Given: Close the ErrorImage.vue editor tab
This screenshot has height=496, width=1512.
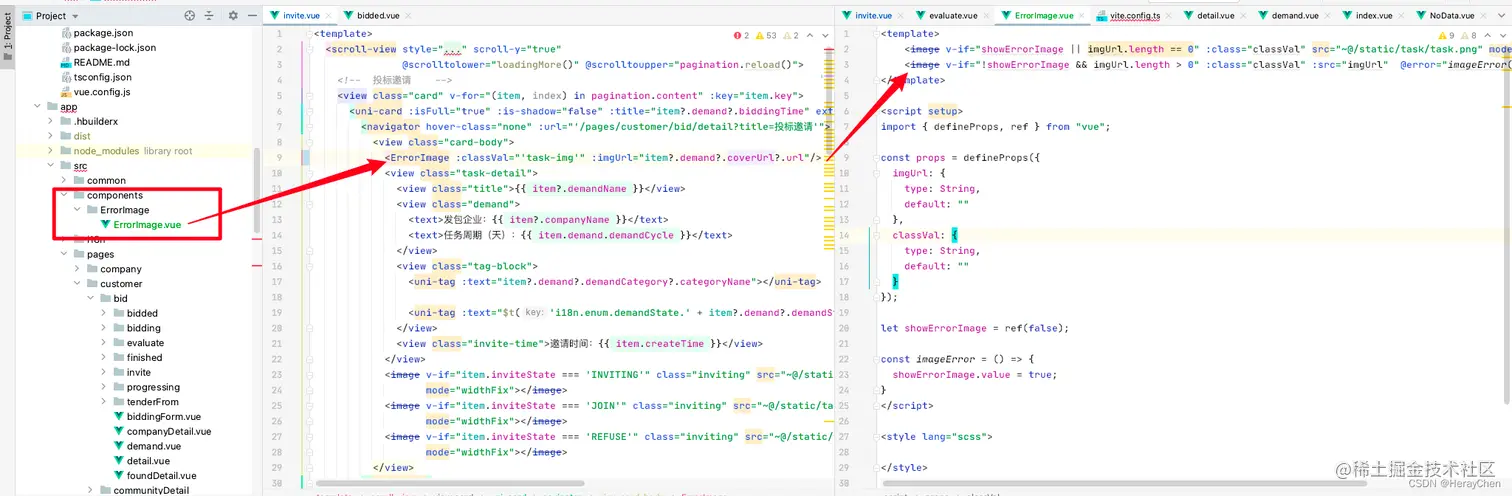Looking at the screenshot, I should (1081, 16).
